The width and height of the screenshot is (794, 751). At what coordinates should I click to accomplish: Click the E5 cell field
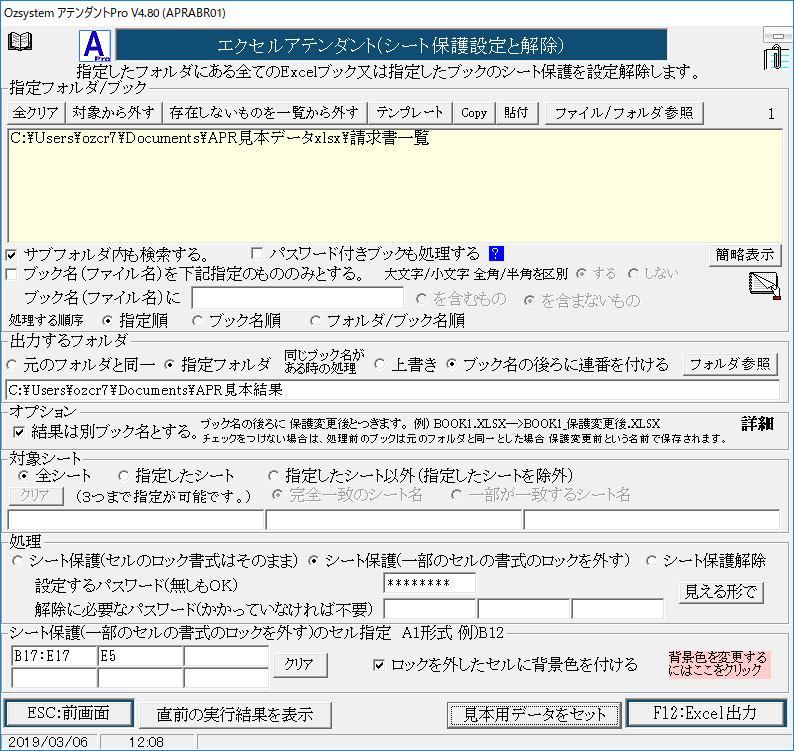click(140, 656)
